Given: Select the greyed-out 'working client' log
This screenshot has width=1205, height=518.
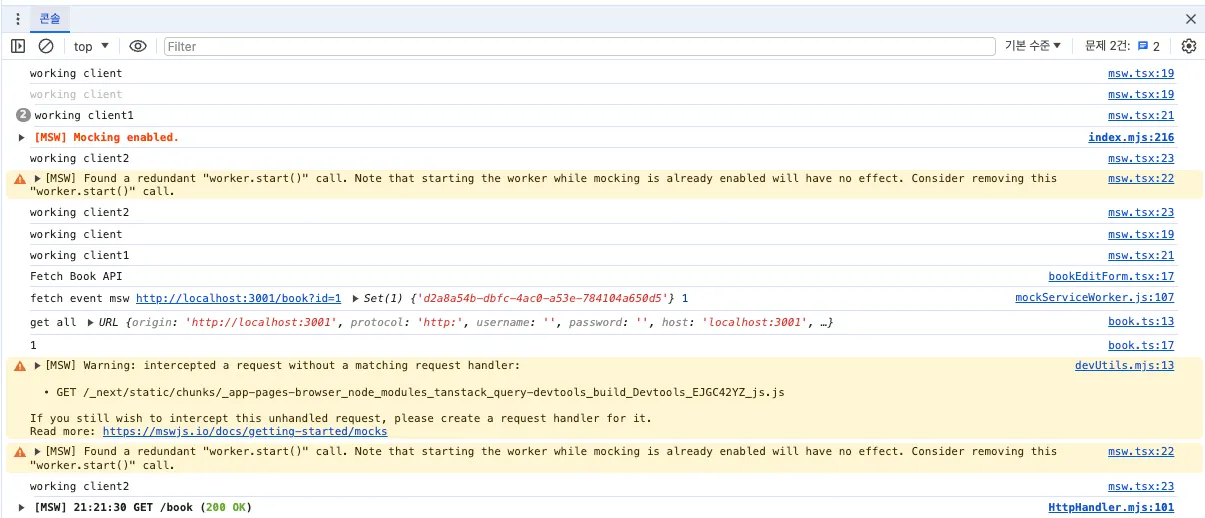Looking at the screenshot, I should tap(76, 94).
